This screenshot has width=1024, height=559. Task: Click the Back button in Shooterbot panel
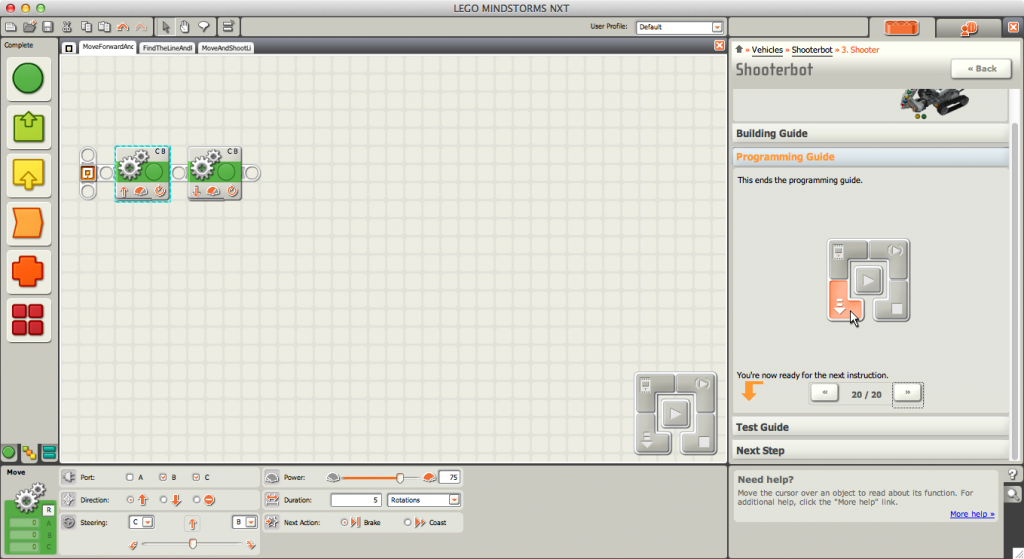(x=980, y=69)
